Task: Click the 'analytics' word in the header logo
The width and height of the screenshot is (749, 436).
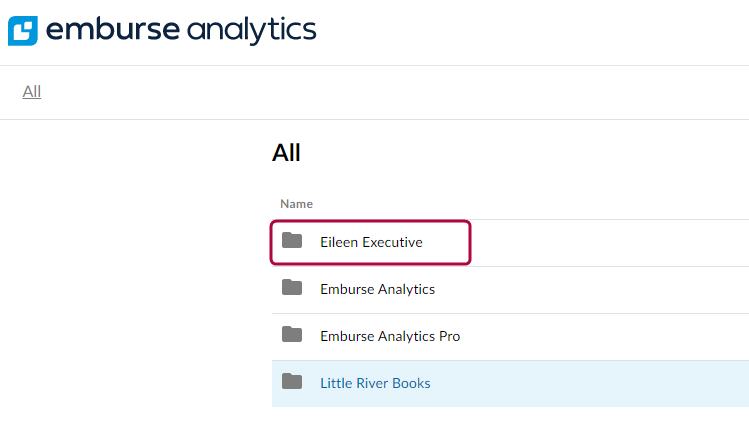Action: 251,31
